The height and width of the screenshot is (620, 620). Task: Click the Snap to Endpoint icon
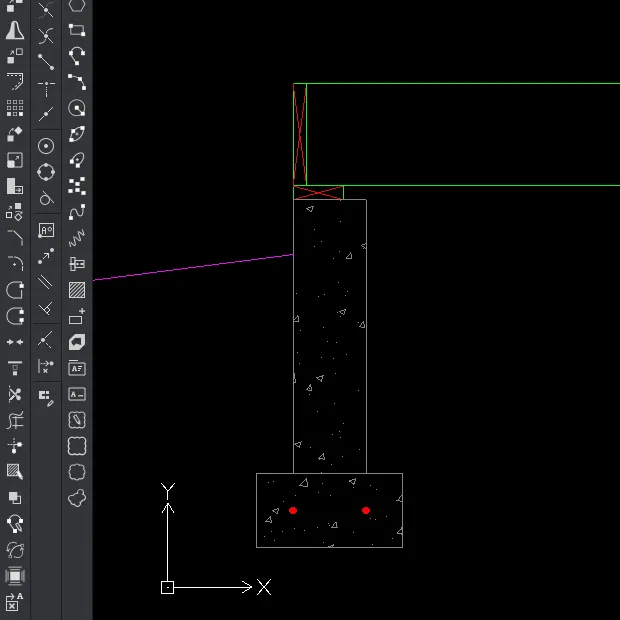pos(46,62)
